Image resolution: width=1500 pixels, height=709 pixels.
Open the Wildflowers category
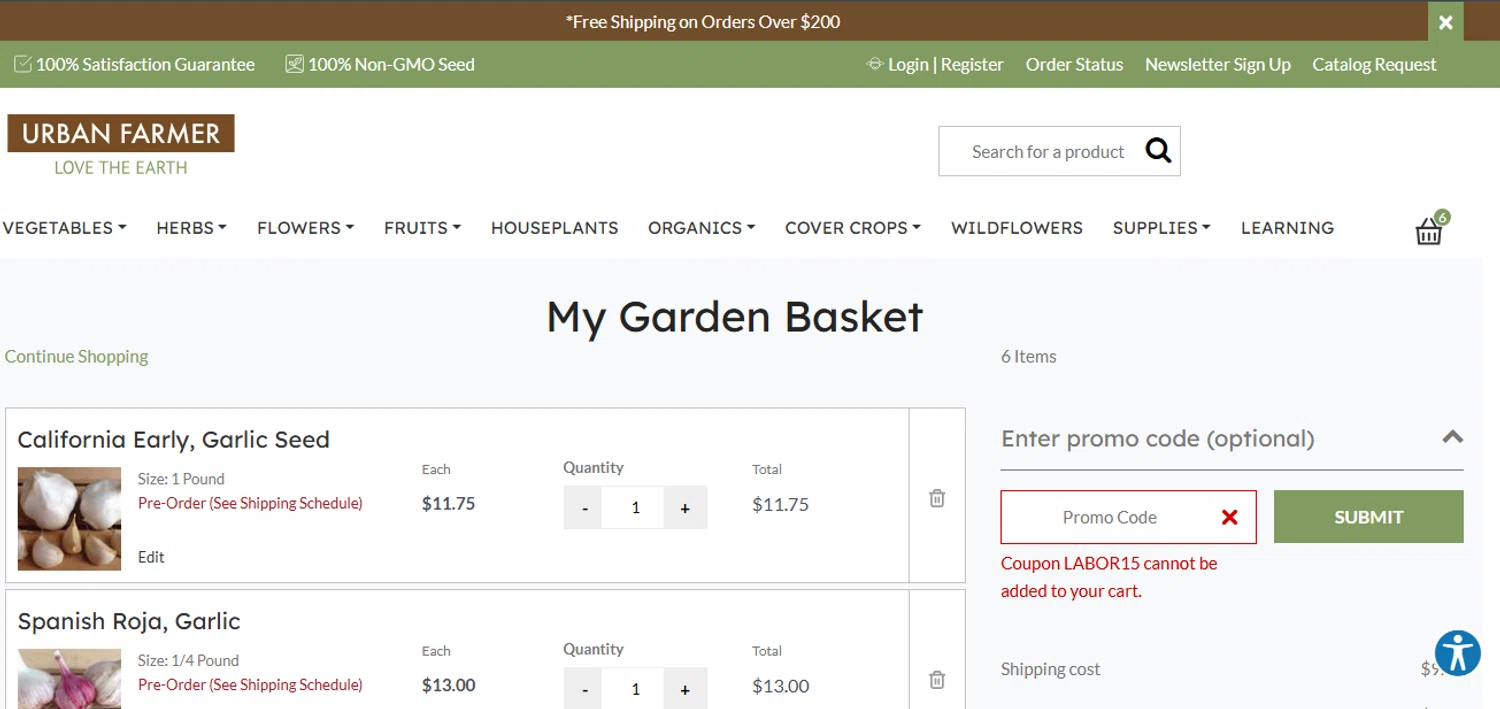click(1016, 228)
